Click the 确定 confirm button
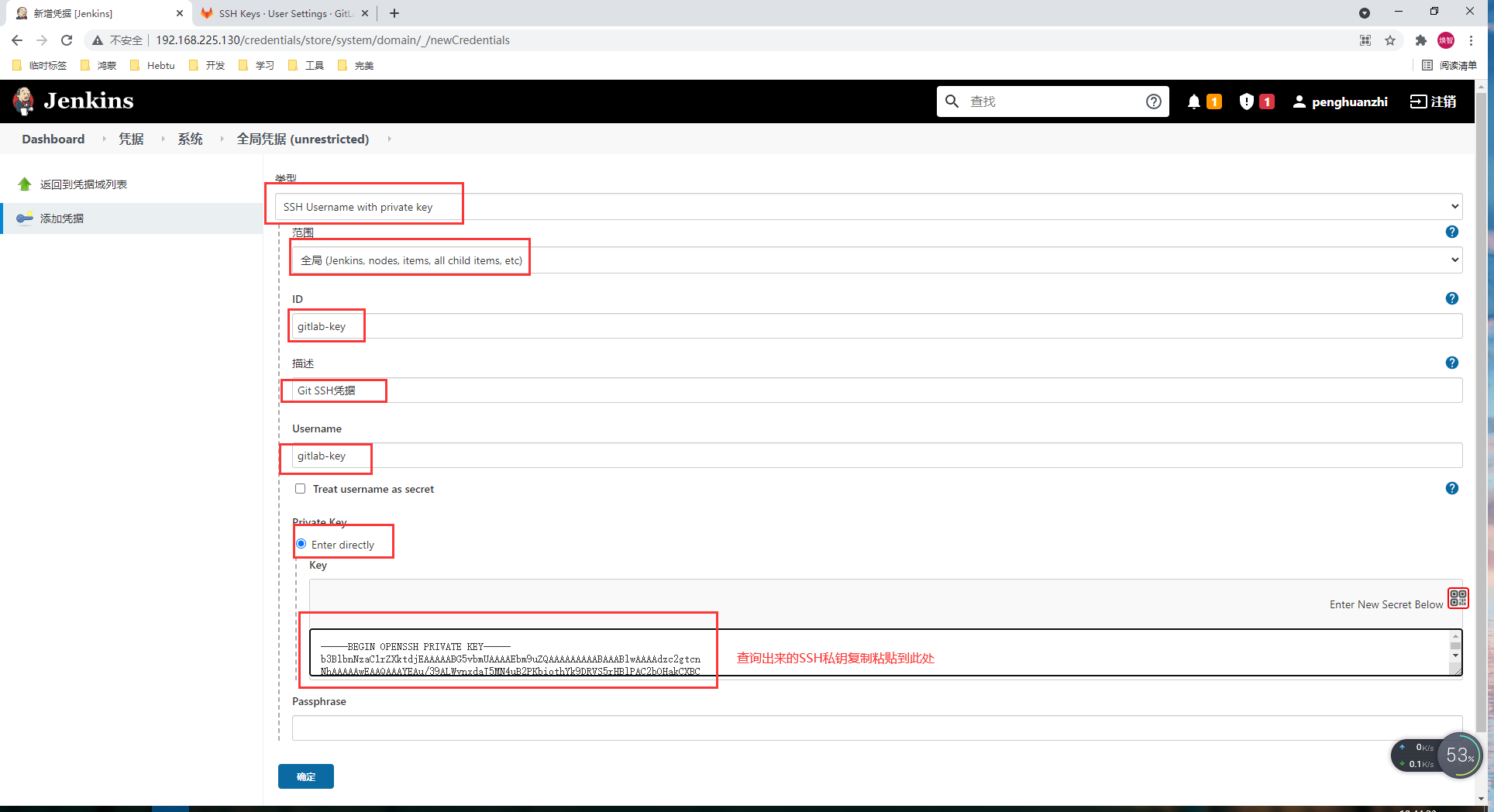 (x=306, y=776)
